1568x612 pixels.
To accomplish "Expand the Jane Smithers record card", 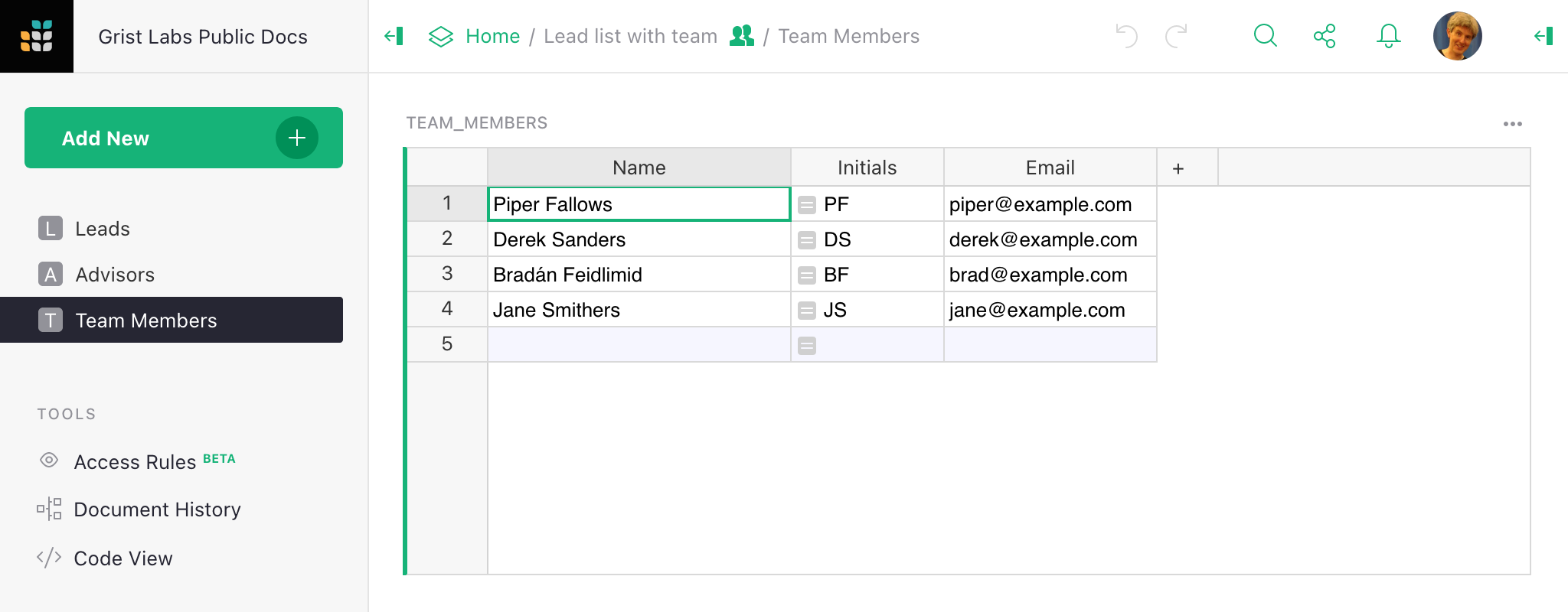I will [x=807, y=310].
